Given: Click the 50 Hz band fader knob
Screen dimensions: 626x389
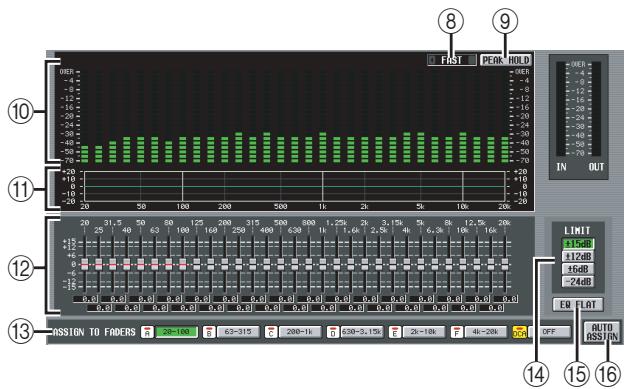Looking at the screenshot, I should point(141,264).
